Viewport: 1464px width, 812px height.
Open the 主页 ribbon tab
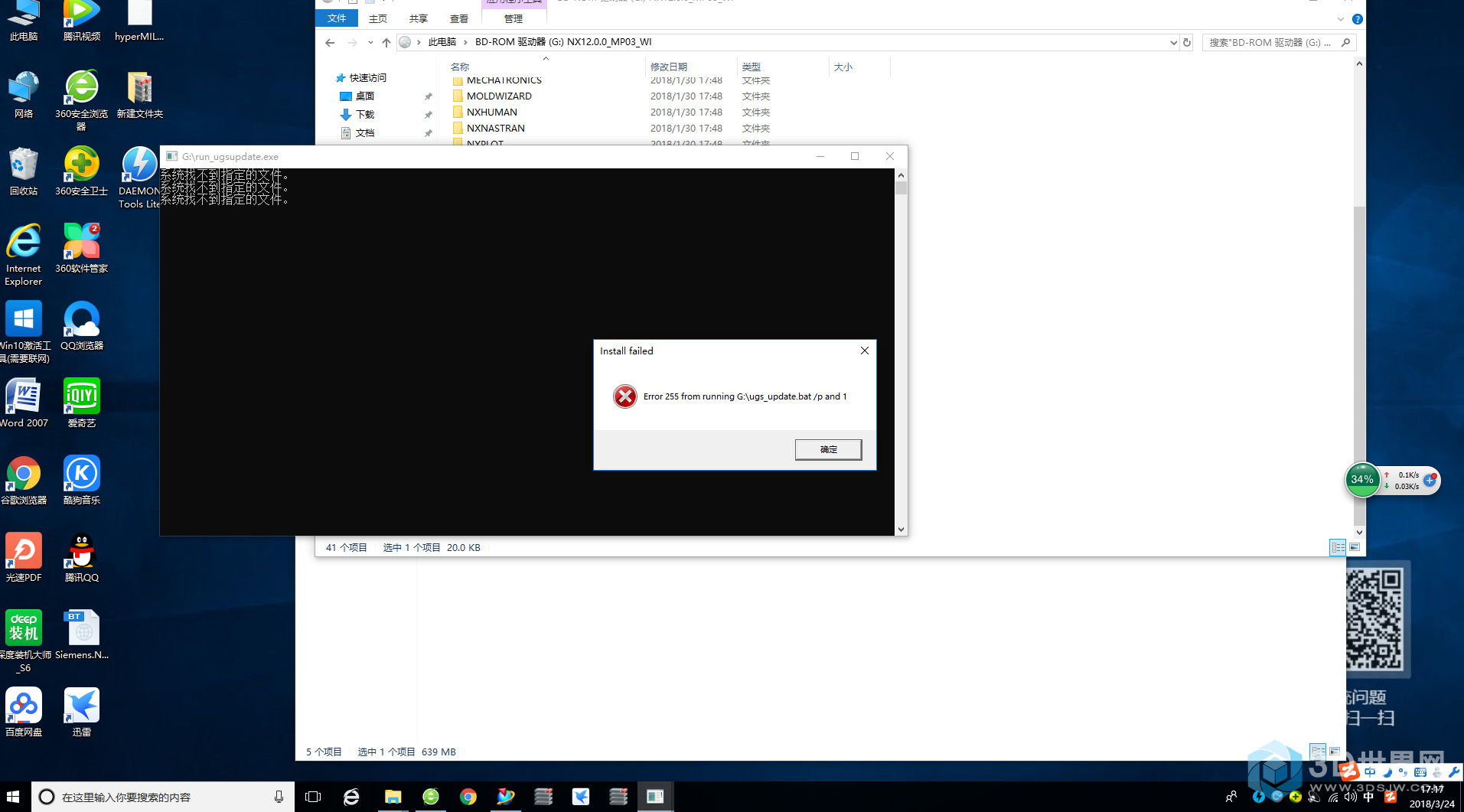click(x=378, y=18)
